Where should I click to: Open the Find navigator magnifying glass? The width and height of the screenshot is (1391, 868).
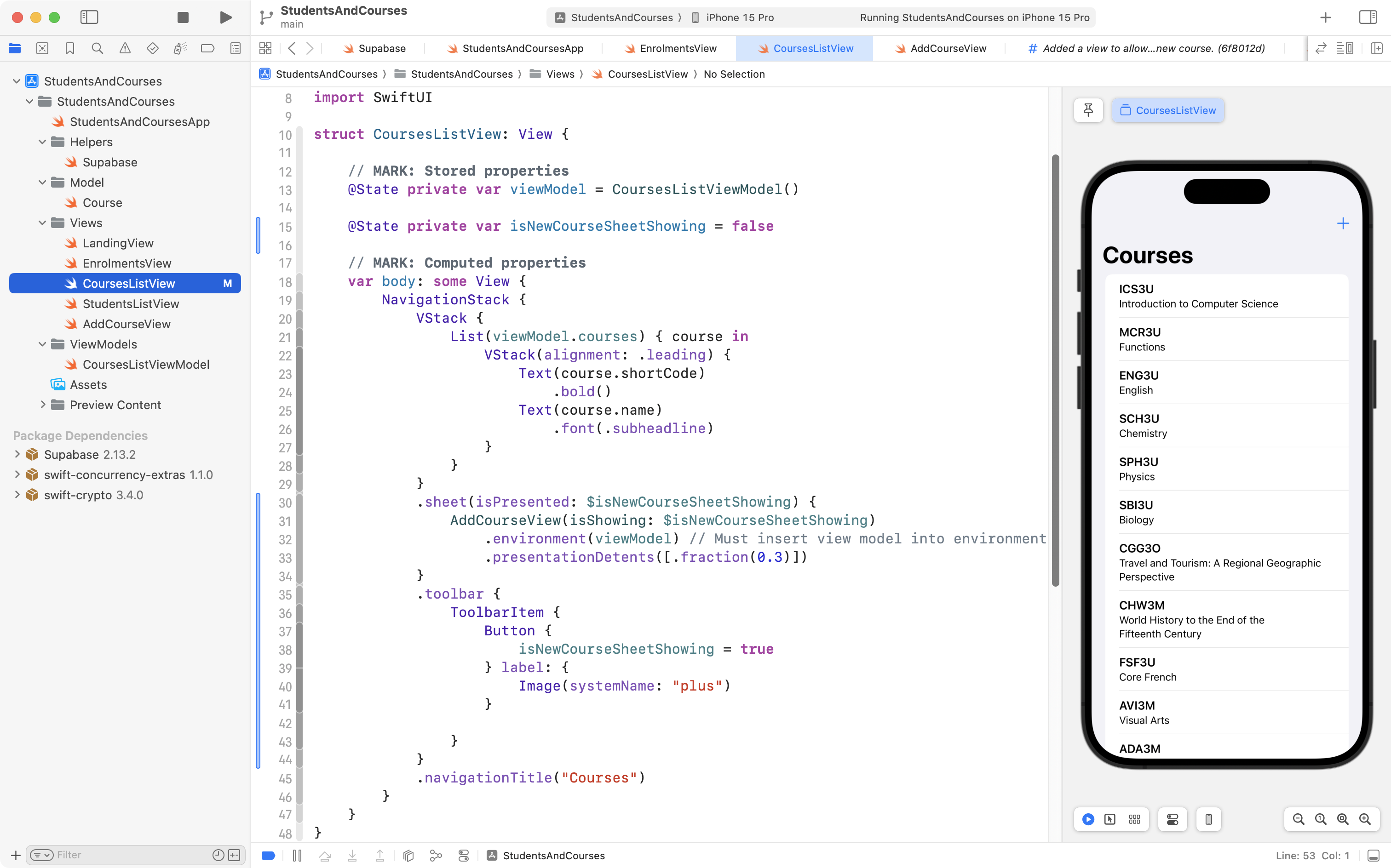[x=97, y=48]
